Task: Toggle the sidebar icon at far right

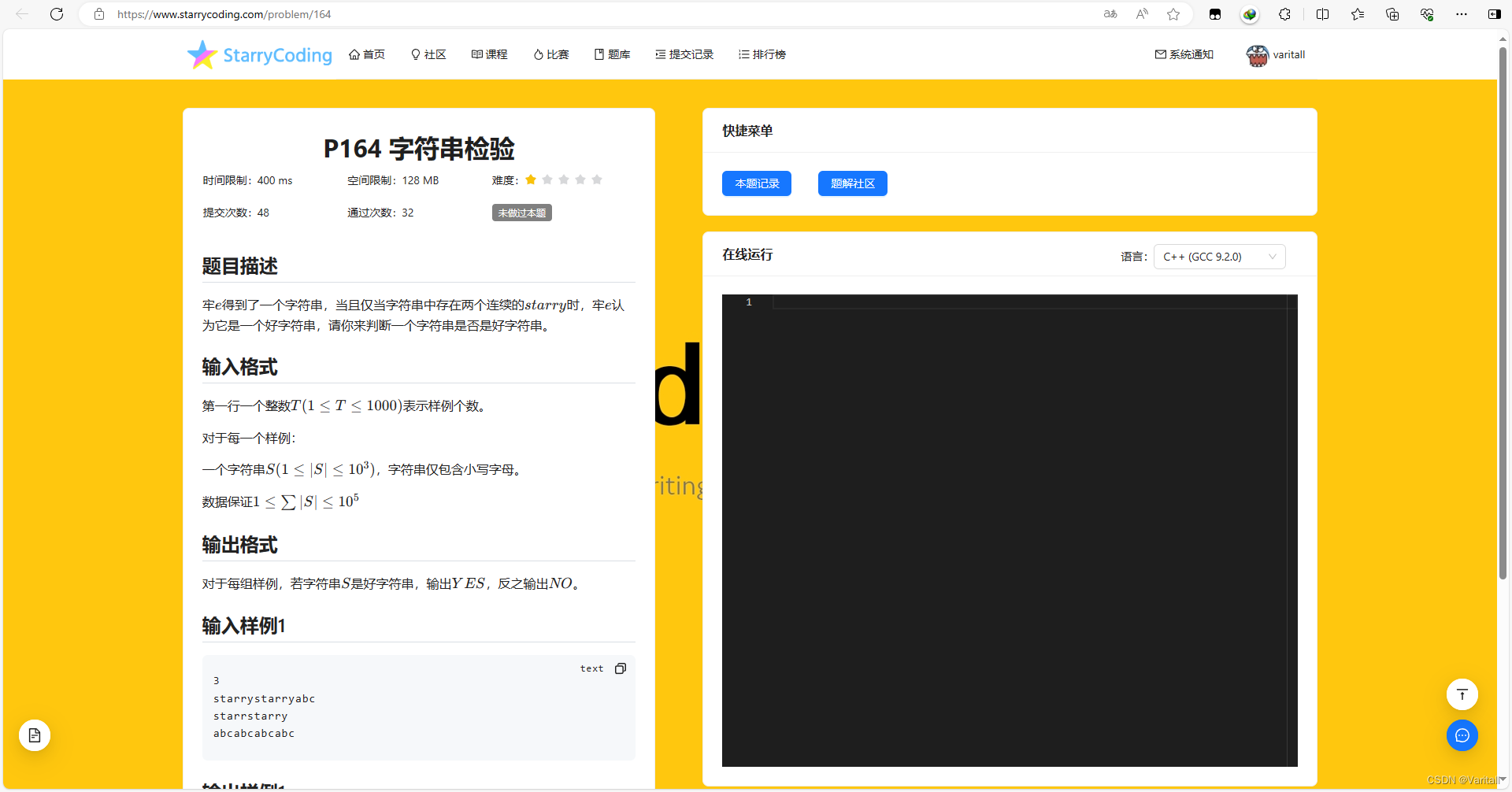Action: (x=1494, y=14)
